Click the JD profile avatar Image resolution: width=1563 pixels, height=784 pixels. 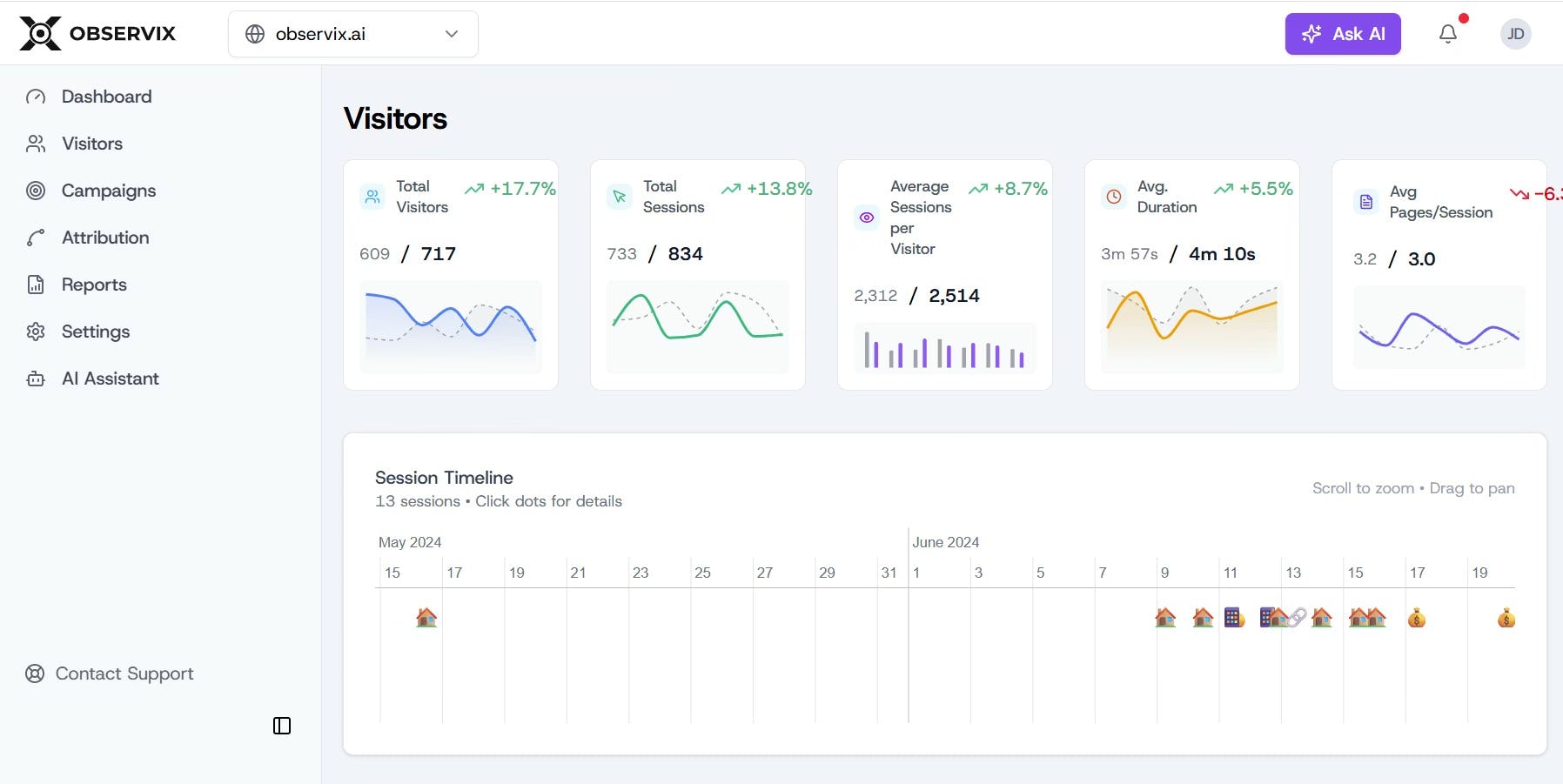pos(1515,34)
